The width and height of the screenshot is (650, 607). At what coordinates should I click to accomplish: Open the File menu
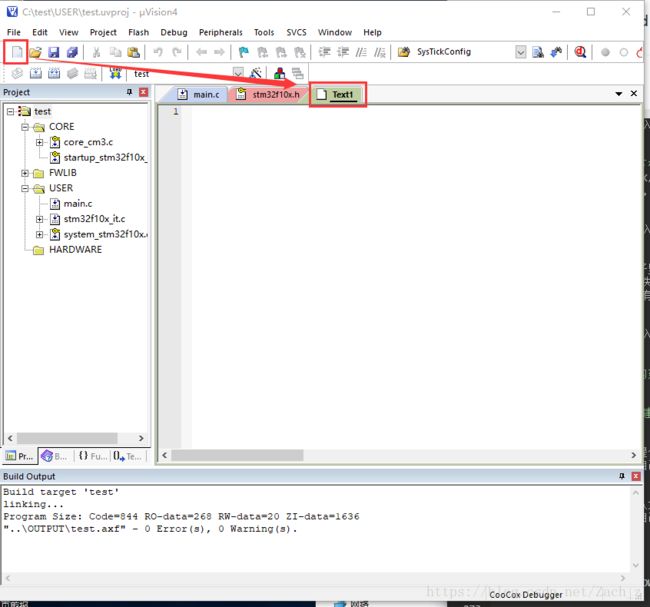(14, 32)
